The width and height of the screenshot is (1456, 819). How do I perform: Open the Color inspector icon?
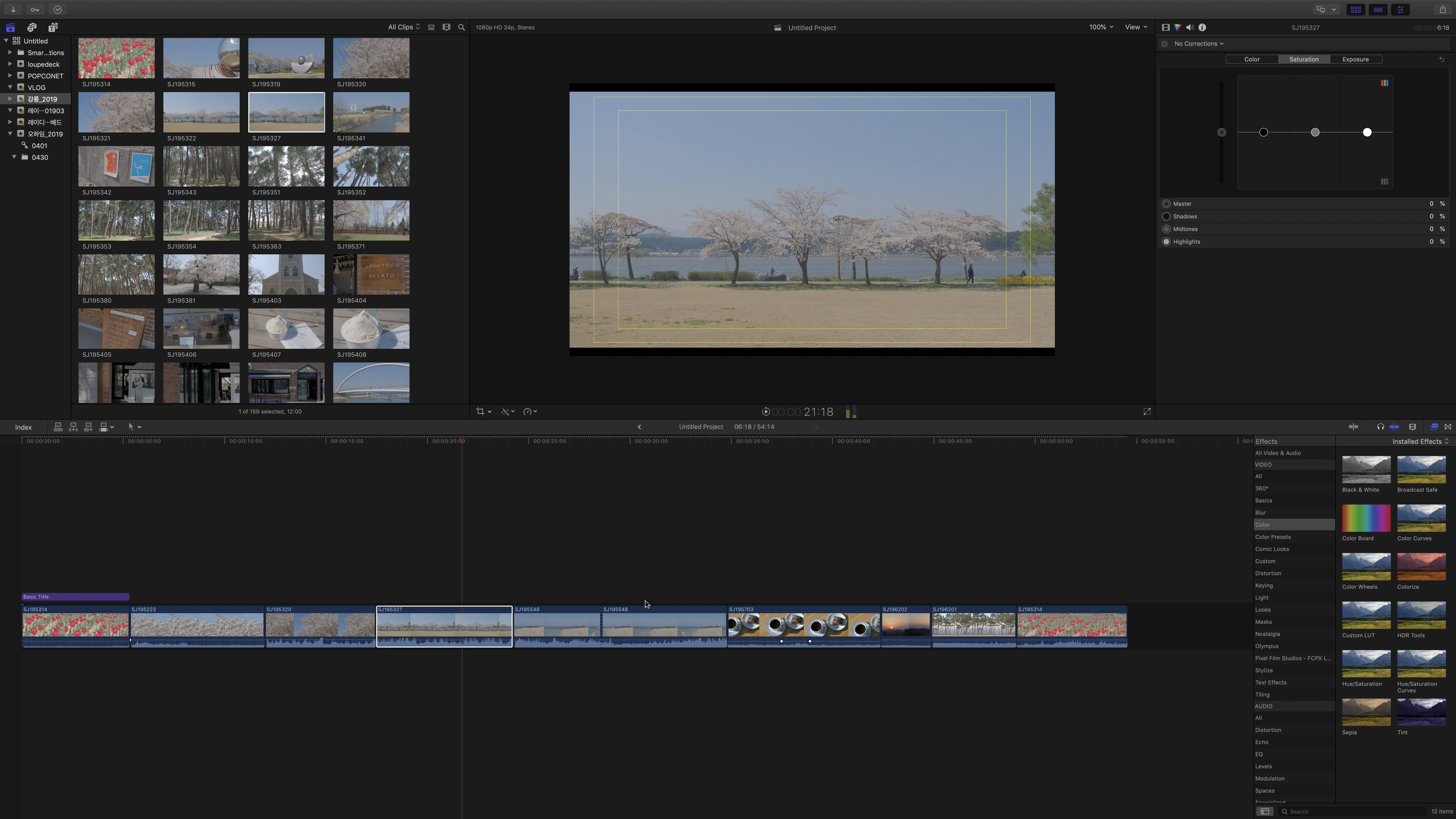click(x=1177, y=27)
